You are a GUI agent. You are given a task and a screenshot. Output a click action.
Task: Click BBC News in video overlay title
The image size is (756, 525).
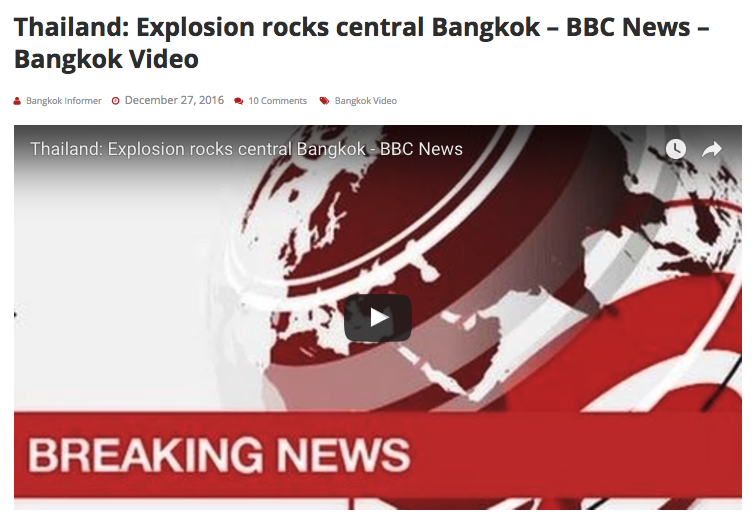click(x=421, y=149)
